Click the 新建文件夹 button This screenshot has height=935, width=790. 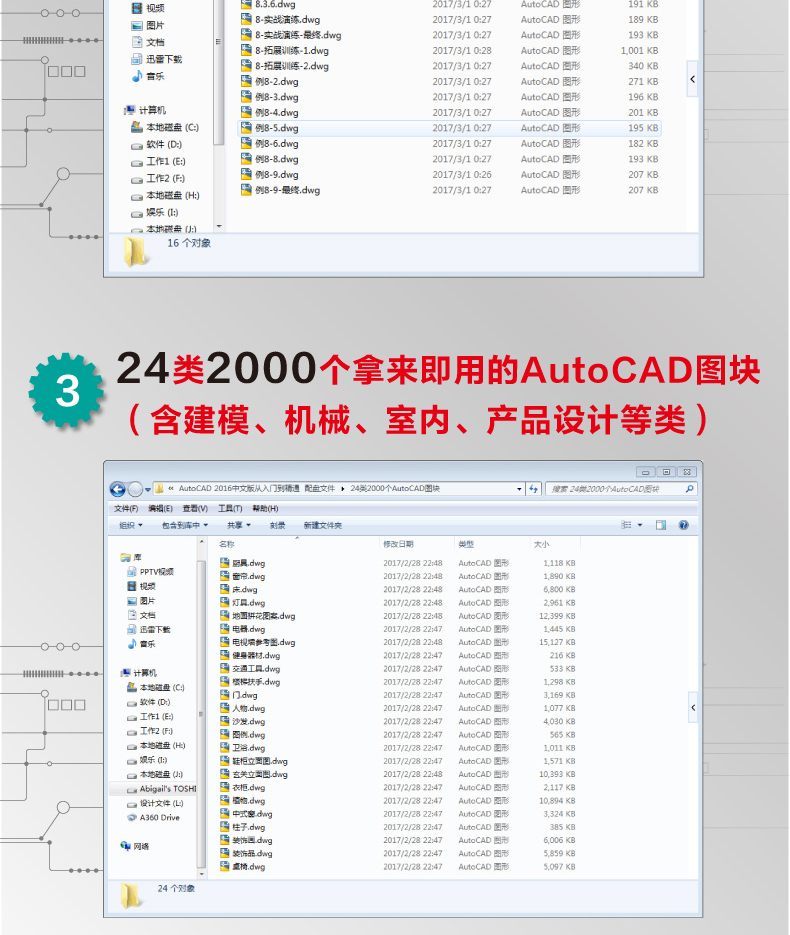pyautogui.click(x=323, y=525)
